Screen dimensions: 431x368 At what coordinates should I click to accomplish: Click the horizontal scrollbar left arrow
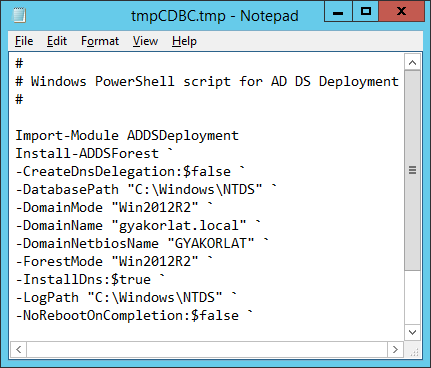click(x=19, y=349)
